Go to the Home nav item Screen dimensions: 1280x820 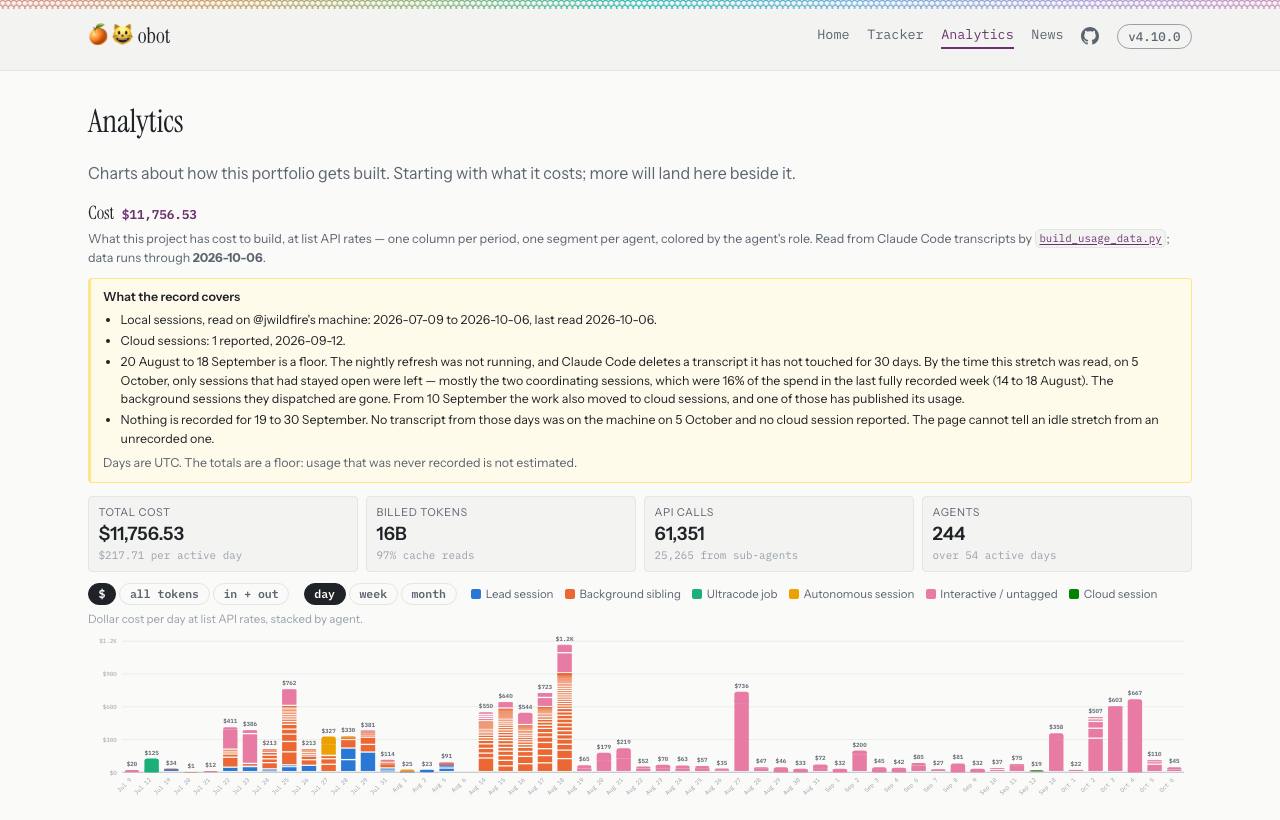coord(833,35)
